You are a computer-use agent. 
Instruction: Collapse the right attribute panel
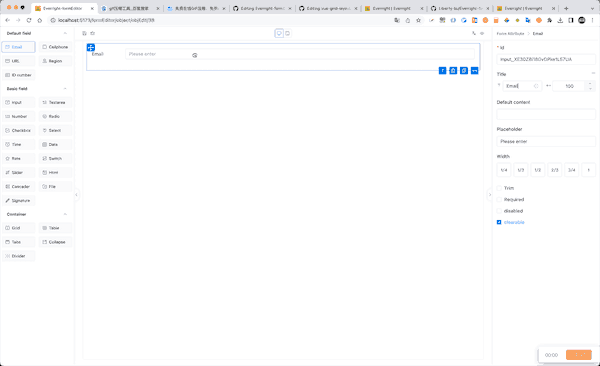tap(490, 195)
